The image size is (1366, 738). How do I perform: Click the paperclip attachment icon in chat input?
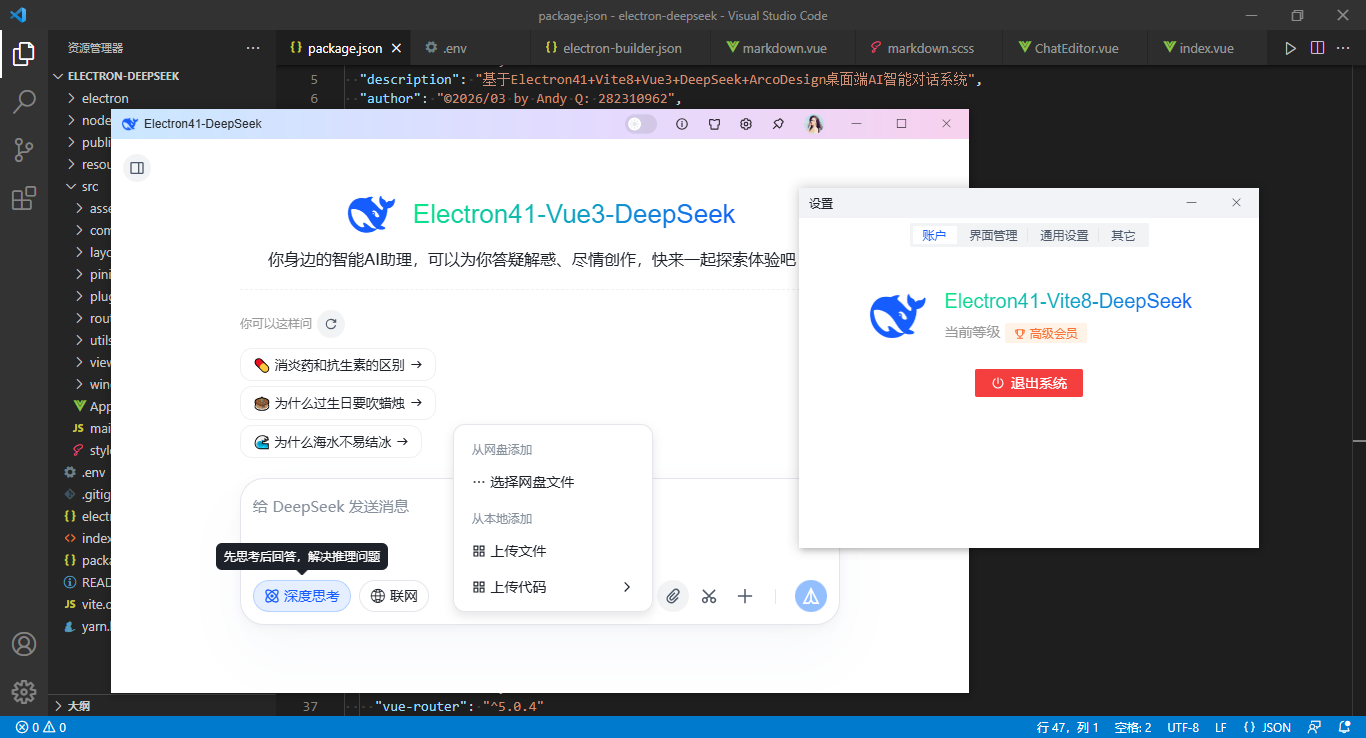pos(673,595)
